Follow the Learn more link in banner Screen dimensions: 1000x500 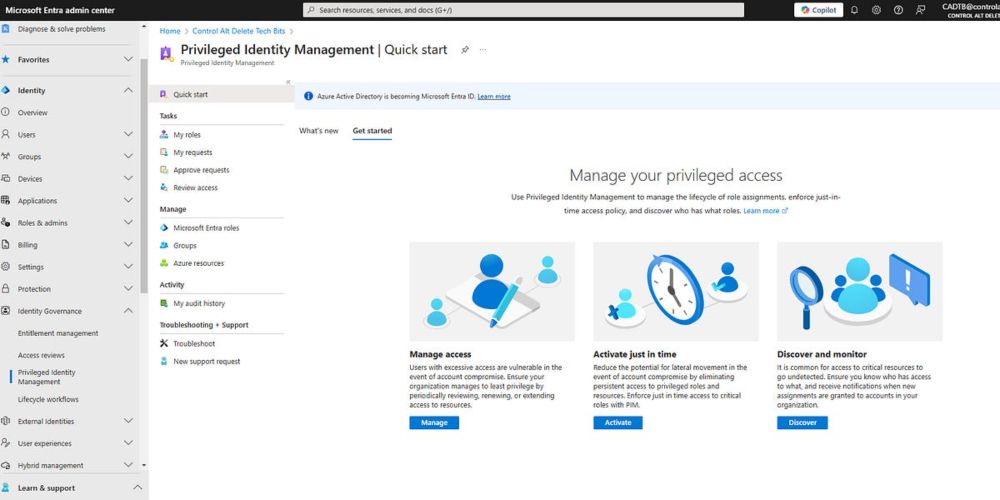[494, 96]
